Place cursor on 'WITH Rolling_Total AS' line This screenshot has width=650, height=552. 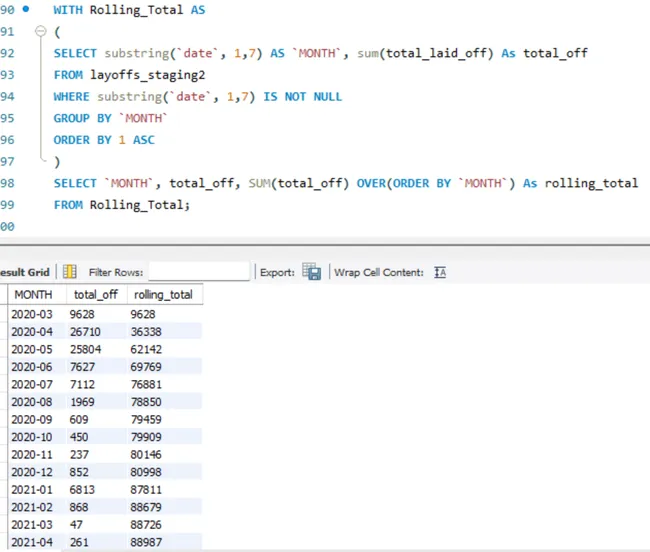coord(129,10)
